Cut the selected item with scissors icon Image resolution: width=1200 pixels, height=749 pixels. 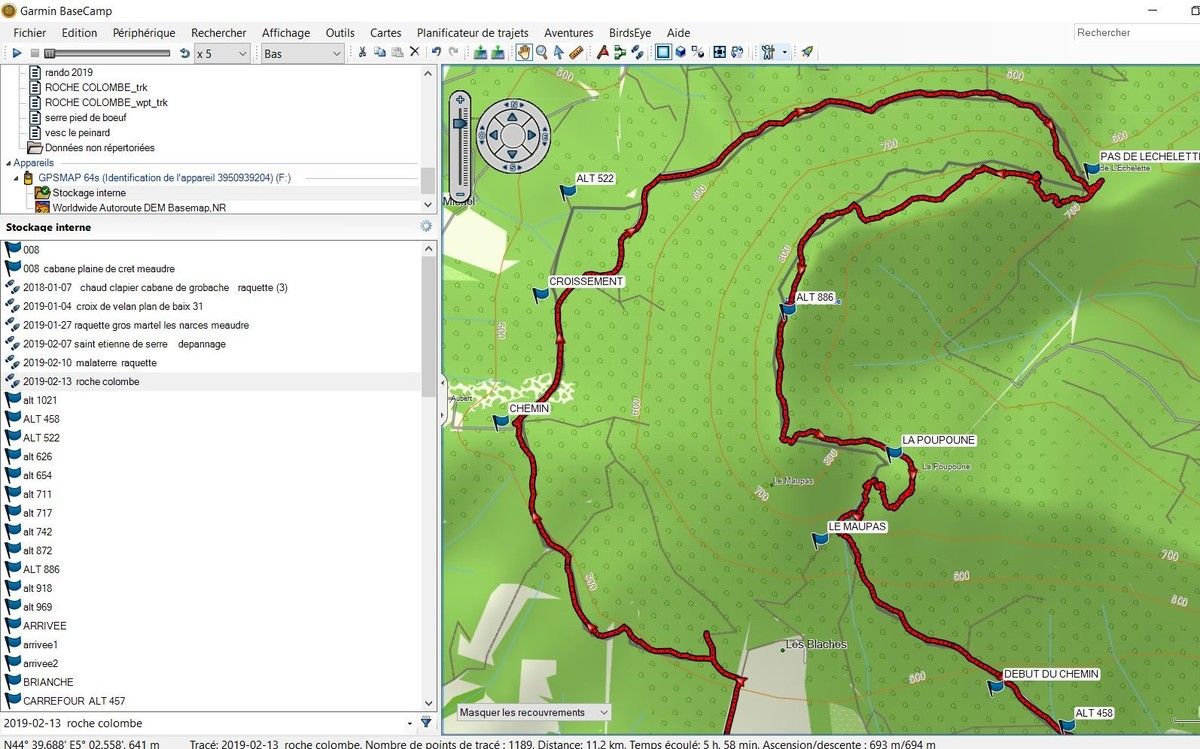click(x=362, y=52)
